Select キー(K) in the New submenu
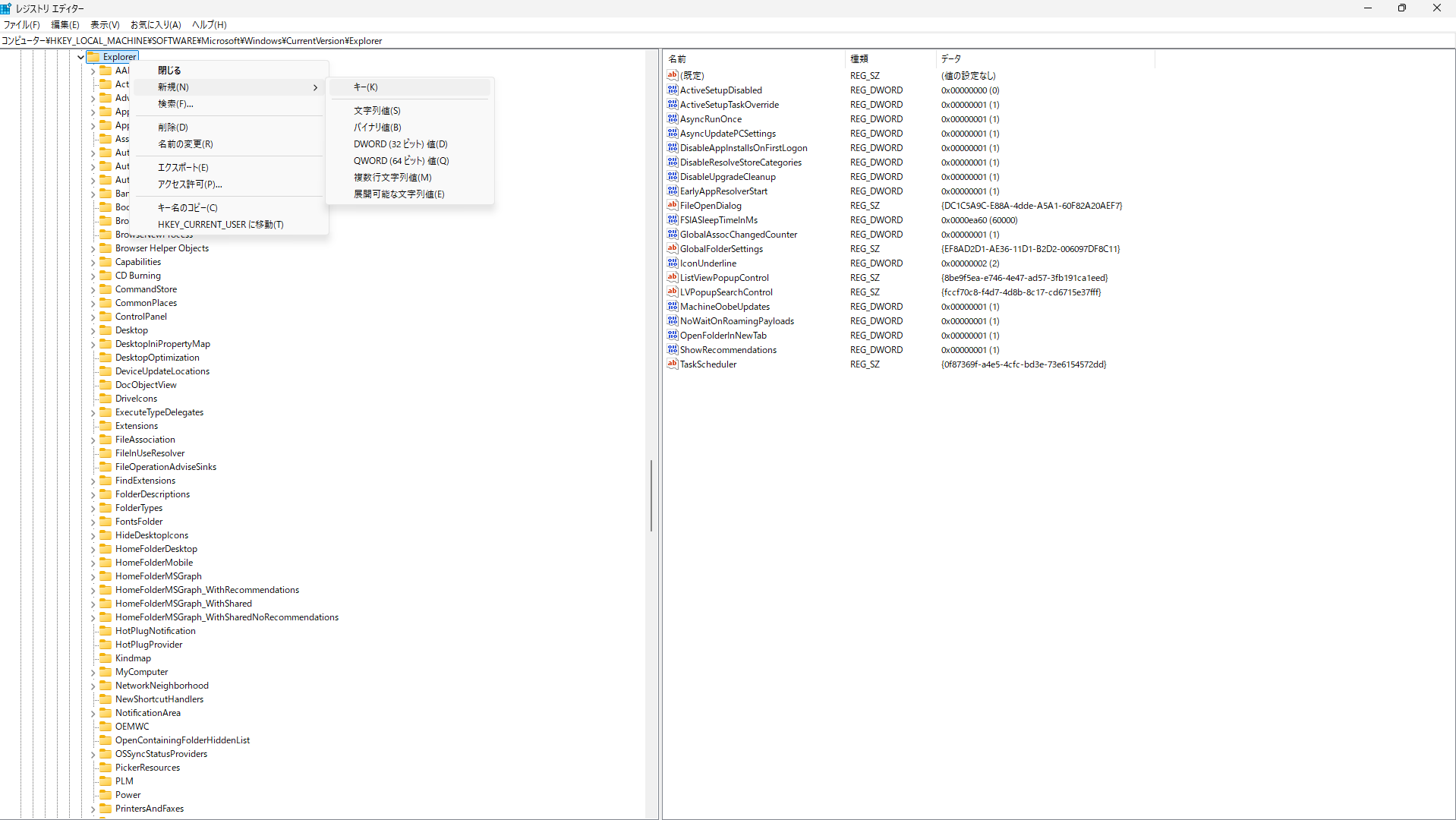Viewport: 1456px width, 820px height. [x=365, y=87]
